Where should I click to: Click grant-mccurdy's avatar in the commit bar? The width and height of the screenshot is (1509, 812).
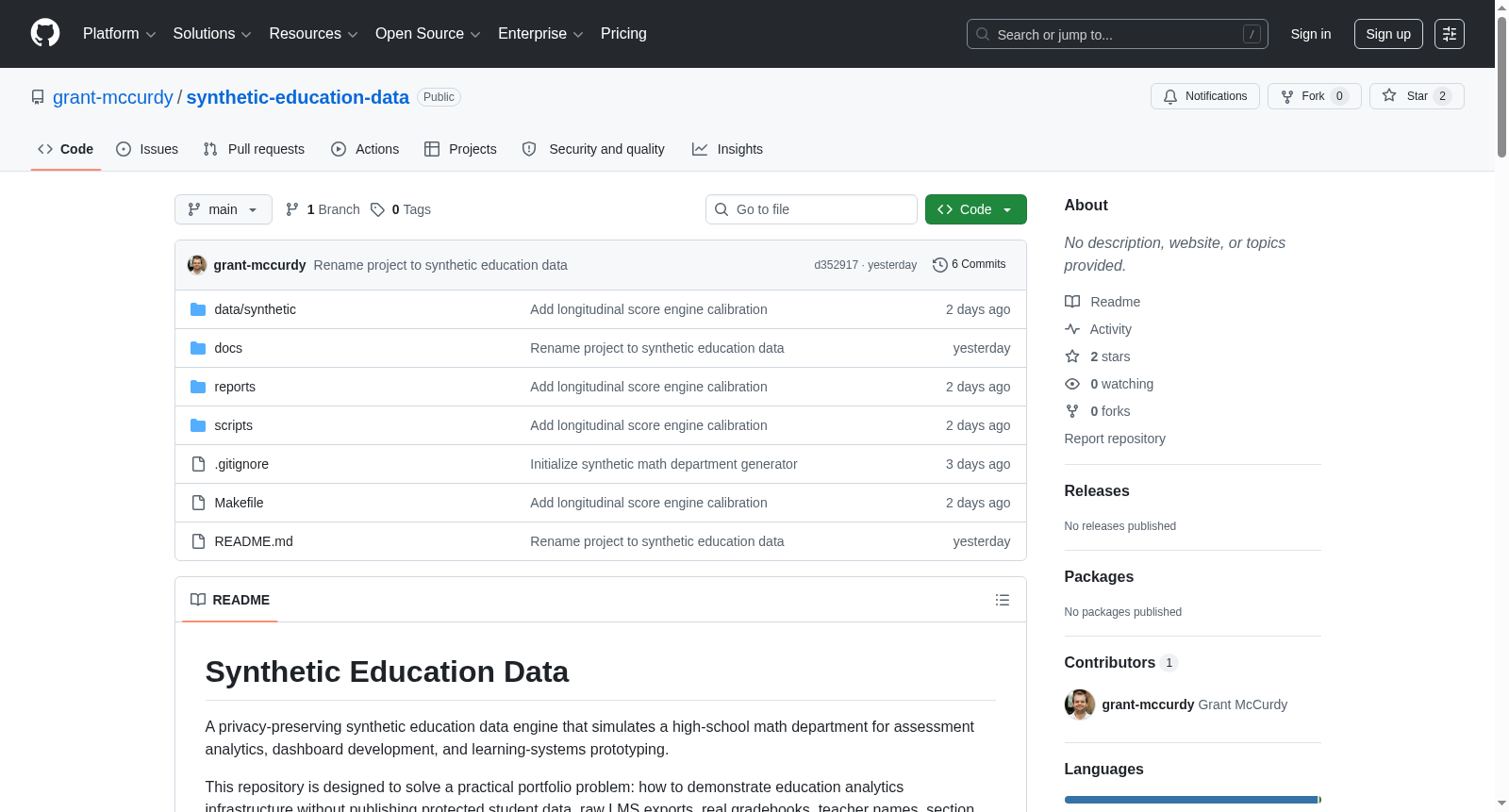(x=197, y=265)
